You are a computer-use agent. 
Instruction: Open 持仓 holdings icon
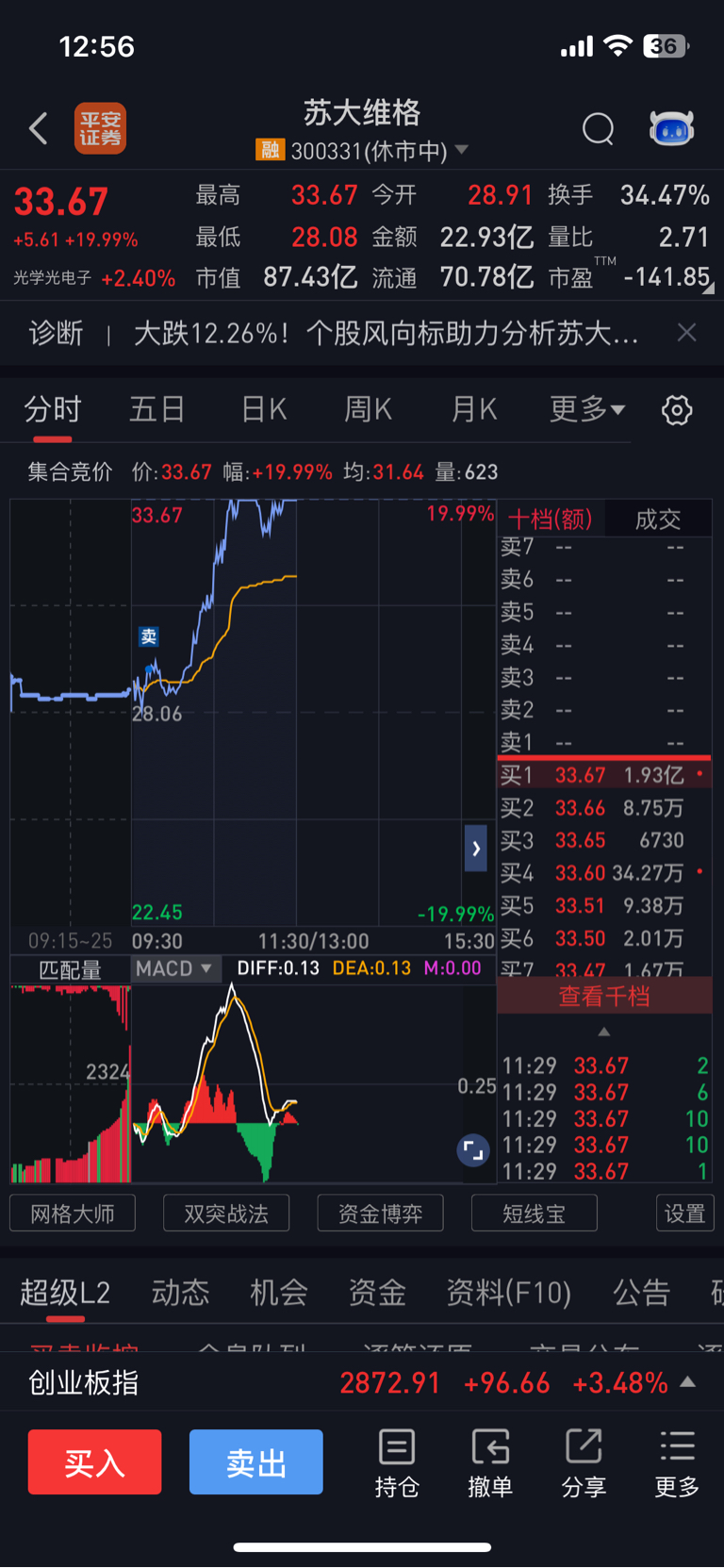(397, 1463)
